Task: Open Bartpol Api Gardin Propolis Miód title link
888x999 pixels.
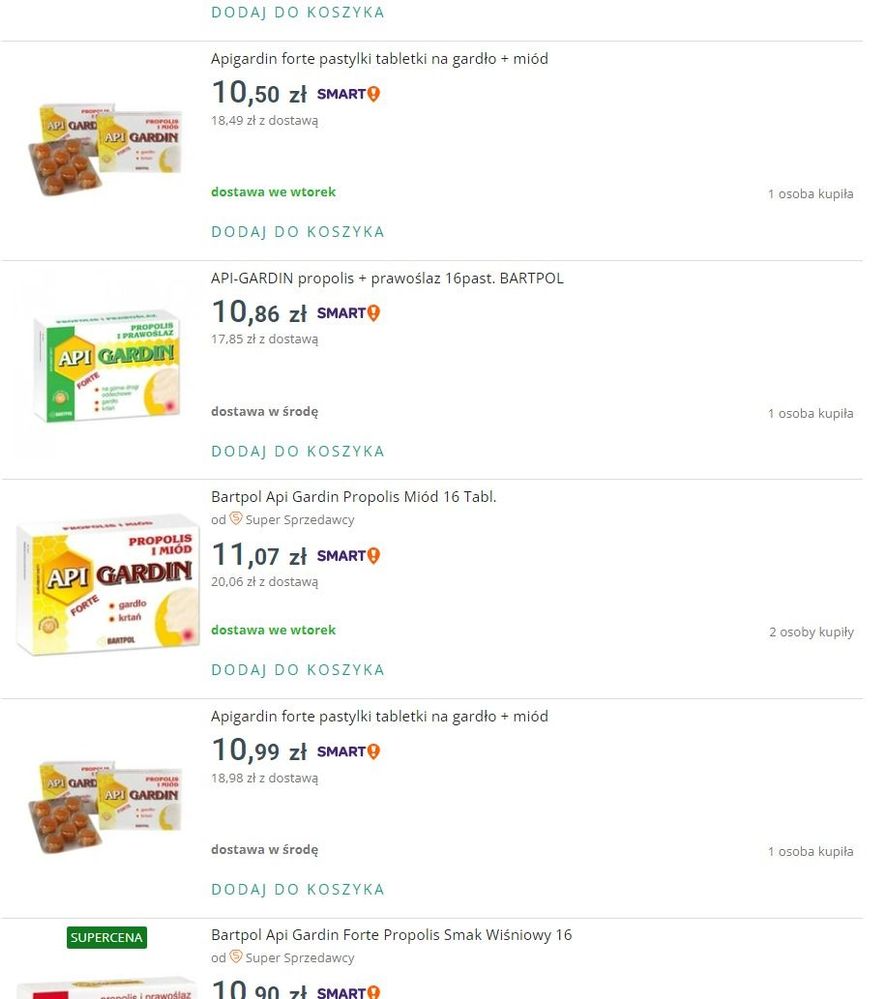Action: (353, 497)
